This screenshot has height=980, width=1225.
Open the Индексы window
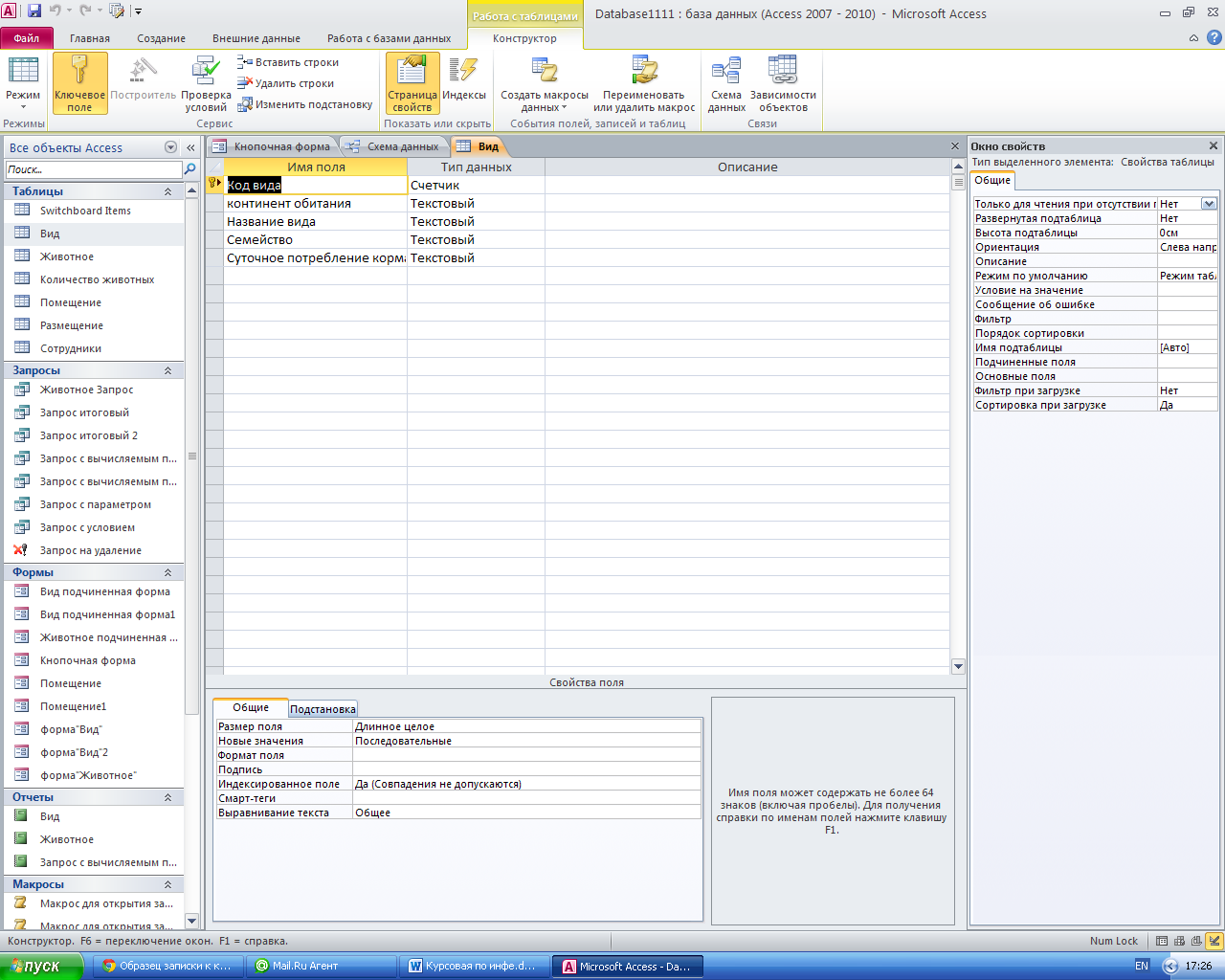(x=464, y=79)
